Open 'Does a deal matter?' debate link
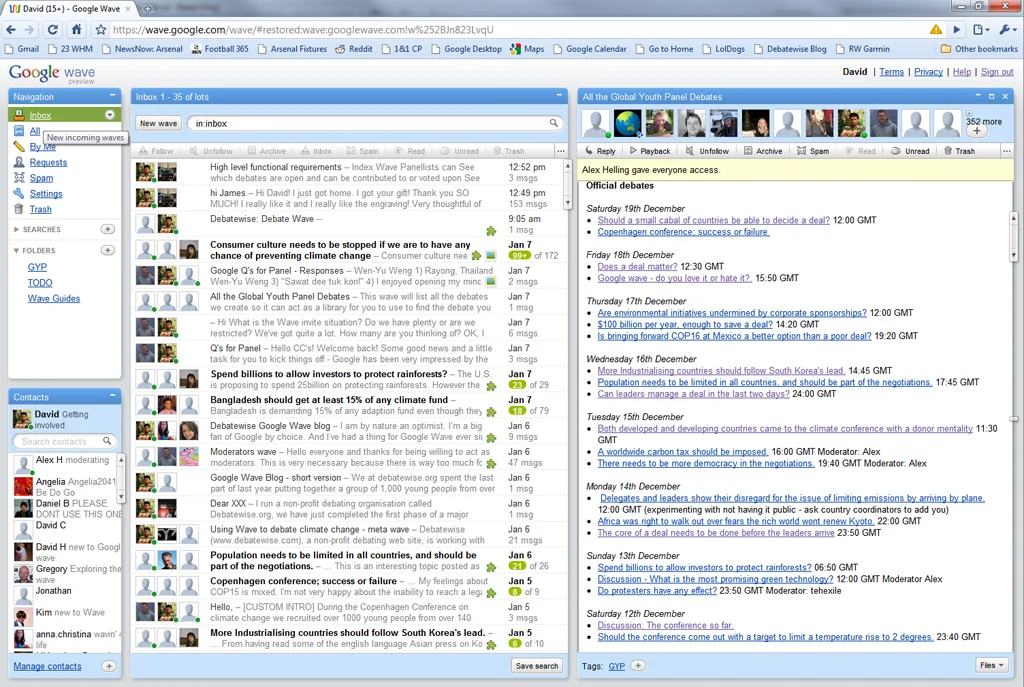Viewport: 1024px width, 687px height. [x=637, y=266]
